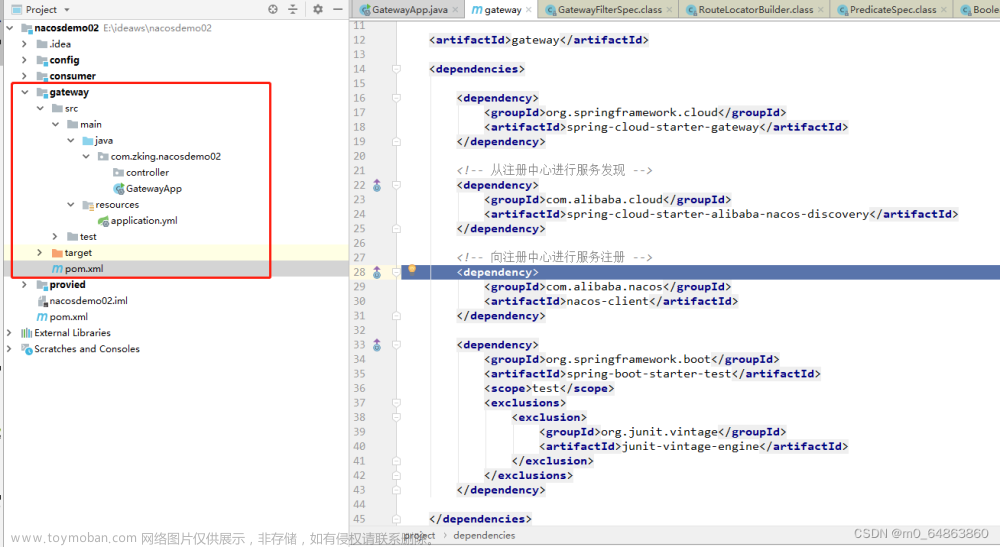1000x547 pixels.
Task: Click the Maven icon on gateway tab
Action: [476, 10]
